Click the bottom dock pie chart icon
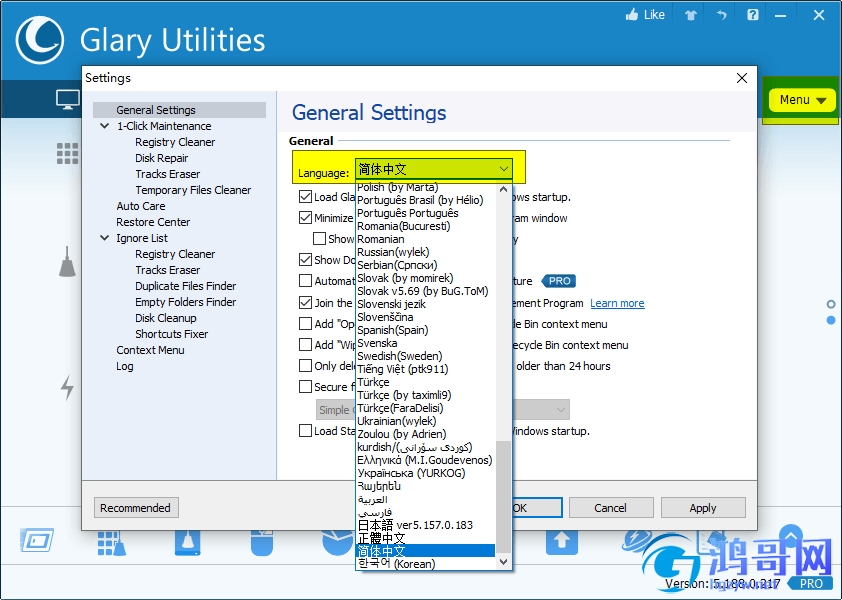The width and height of the screenshot is (842, 600). click(337, 542)
